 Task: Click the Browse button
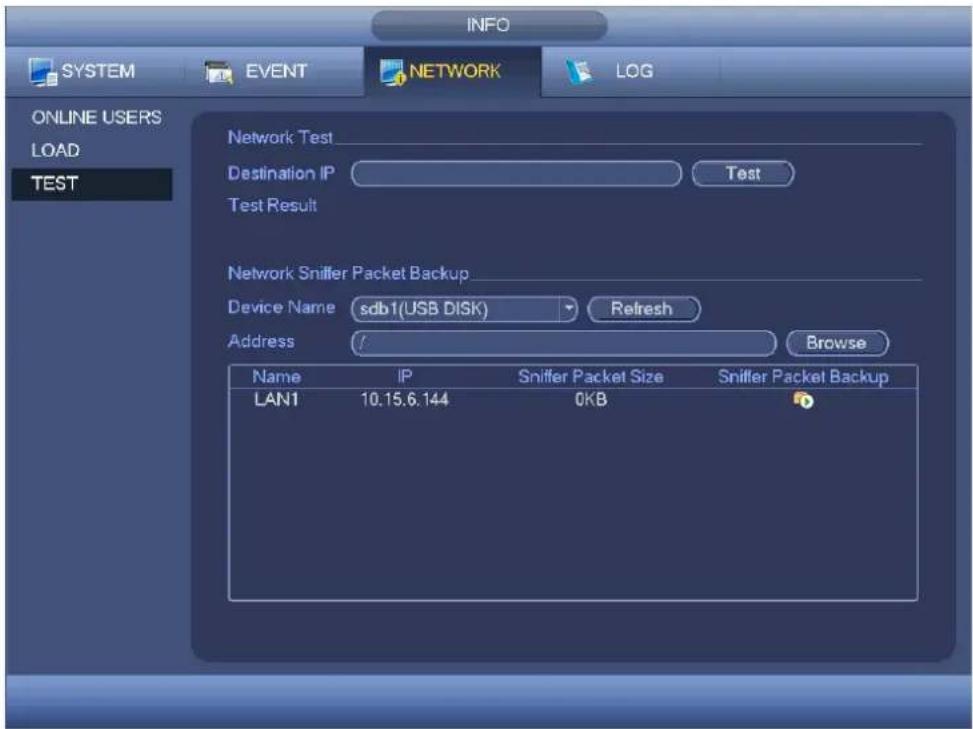click(837, 343)
